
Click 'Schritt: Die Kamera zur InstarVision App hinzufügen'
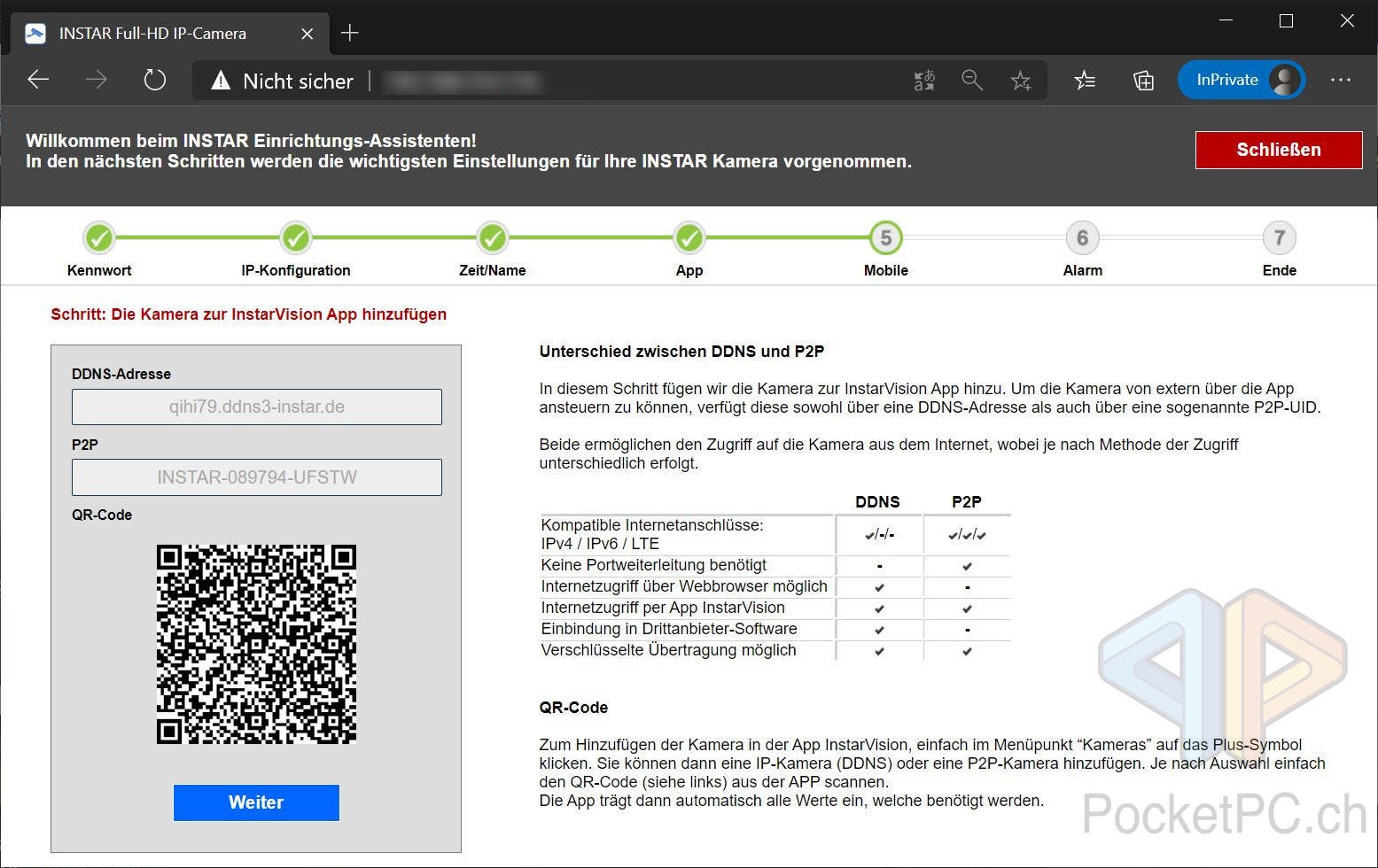[249, 314]
